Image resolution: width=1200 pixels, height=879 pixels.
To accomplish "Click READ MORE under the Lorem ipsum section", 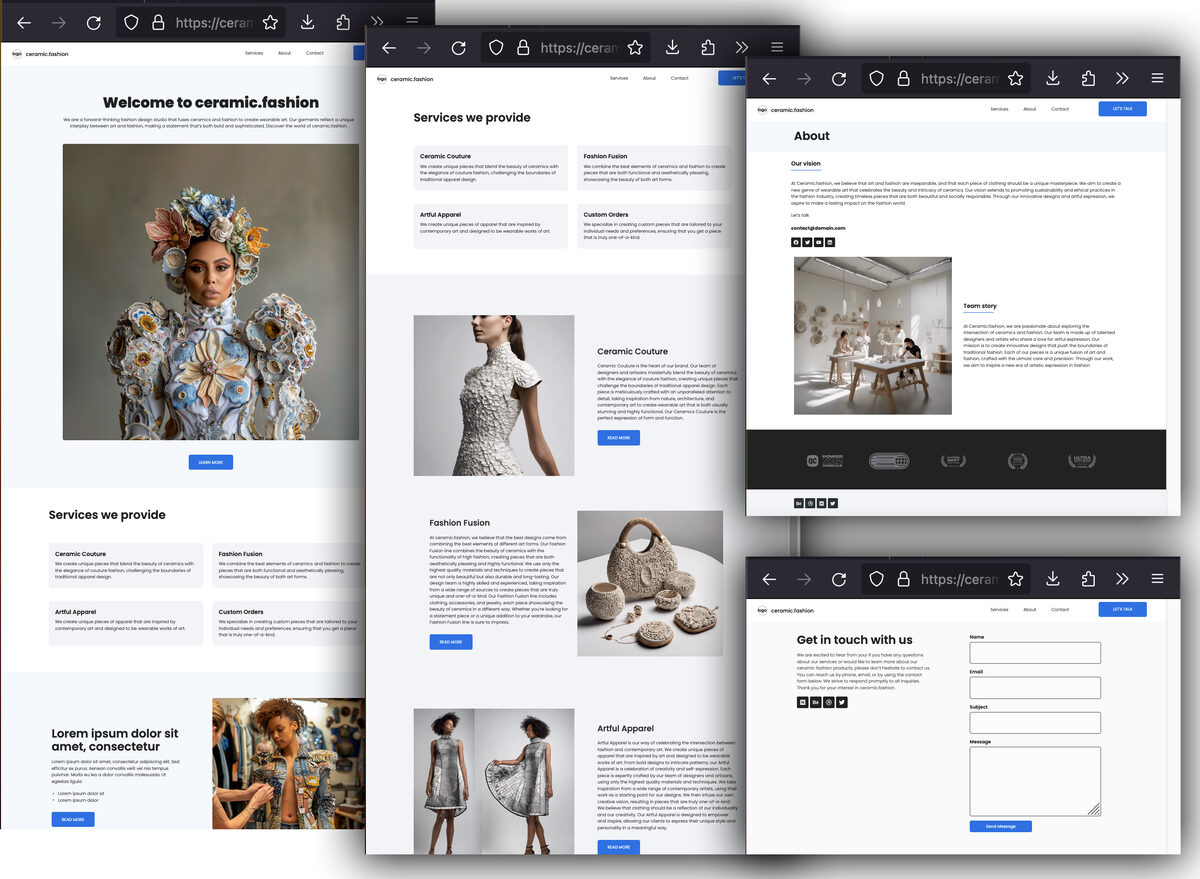I will (73, 819).
